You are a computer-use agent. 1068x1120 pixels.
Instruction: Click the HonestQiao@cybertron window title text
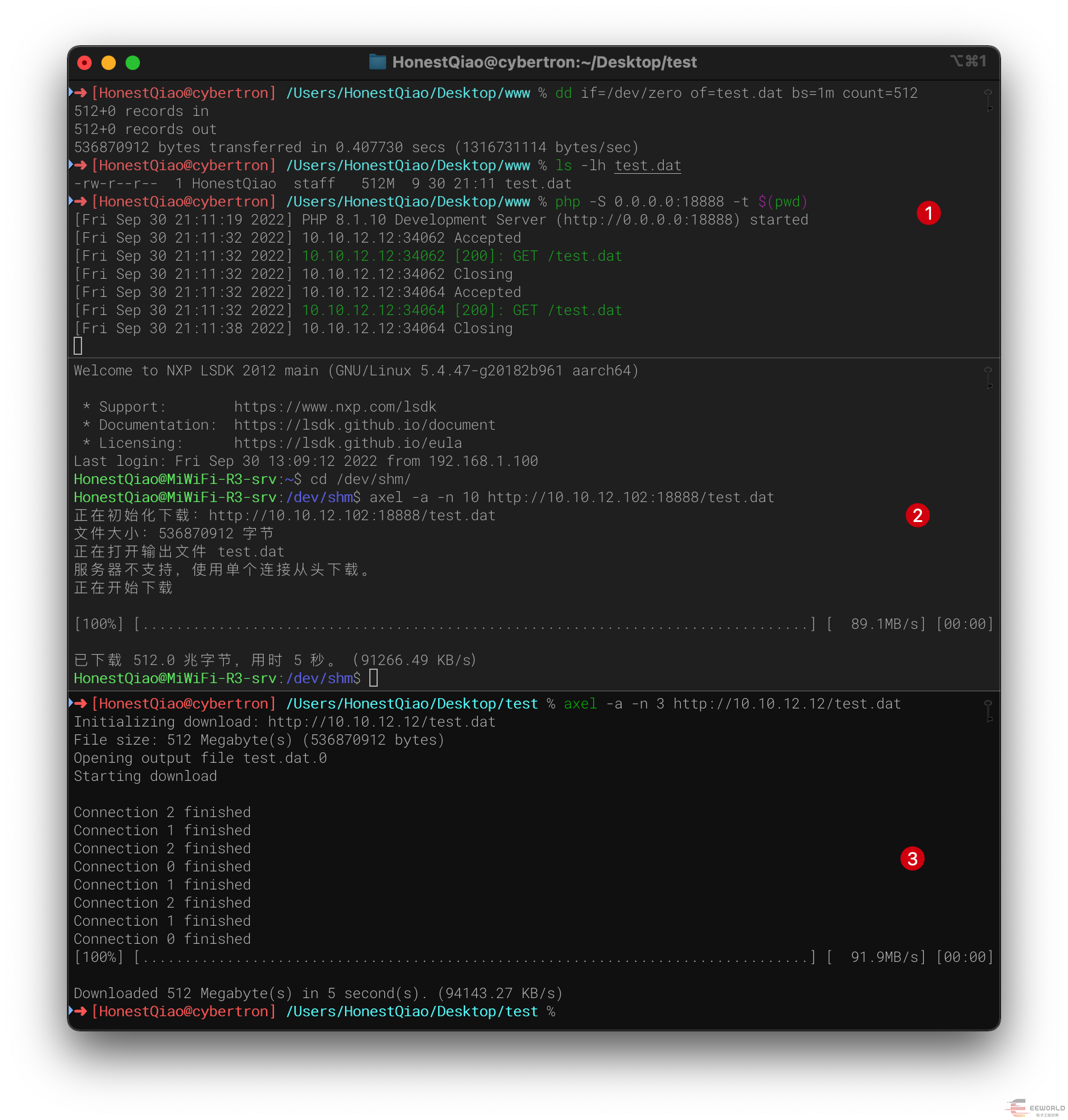click(x=544, y=62)
